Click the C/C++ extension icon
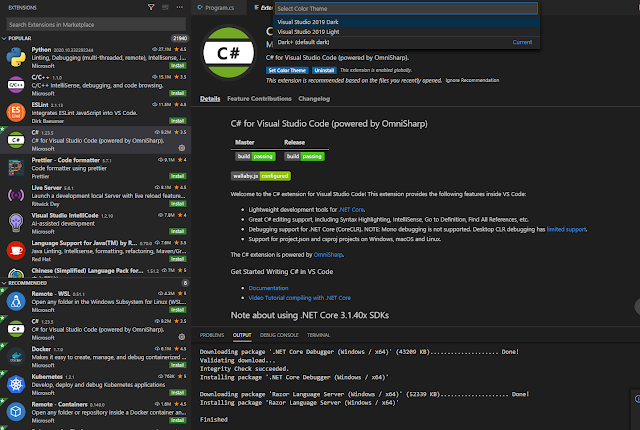The image size is (640, 430). (16, 85)
